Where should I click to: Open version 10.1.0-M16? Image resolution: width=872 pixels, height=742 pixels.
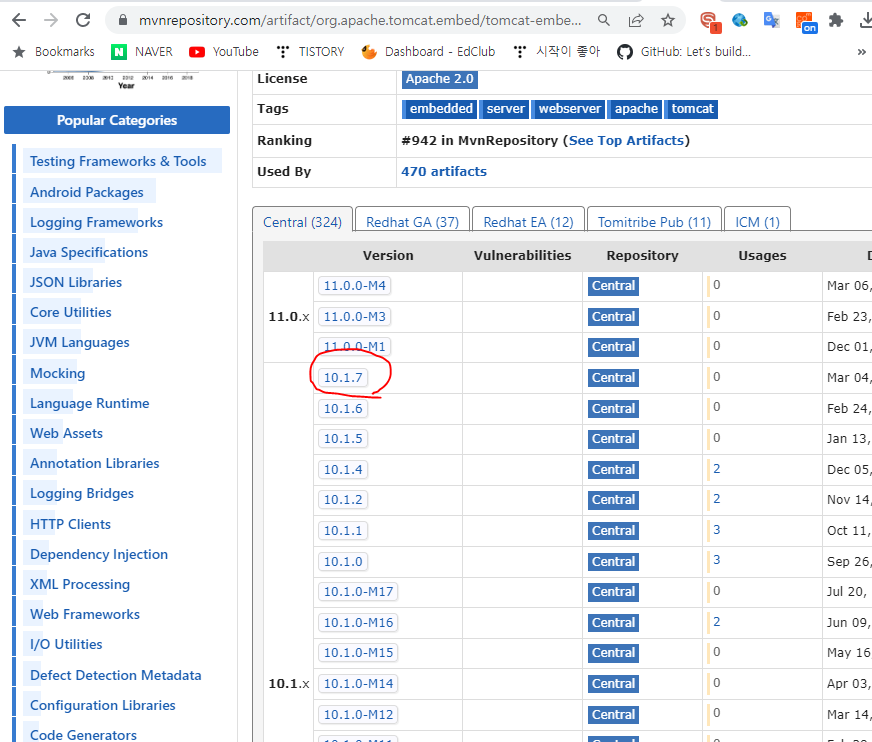point(358,623)
